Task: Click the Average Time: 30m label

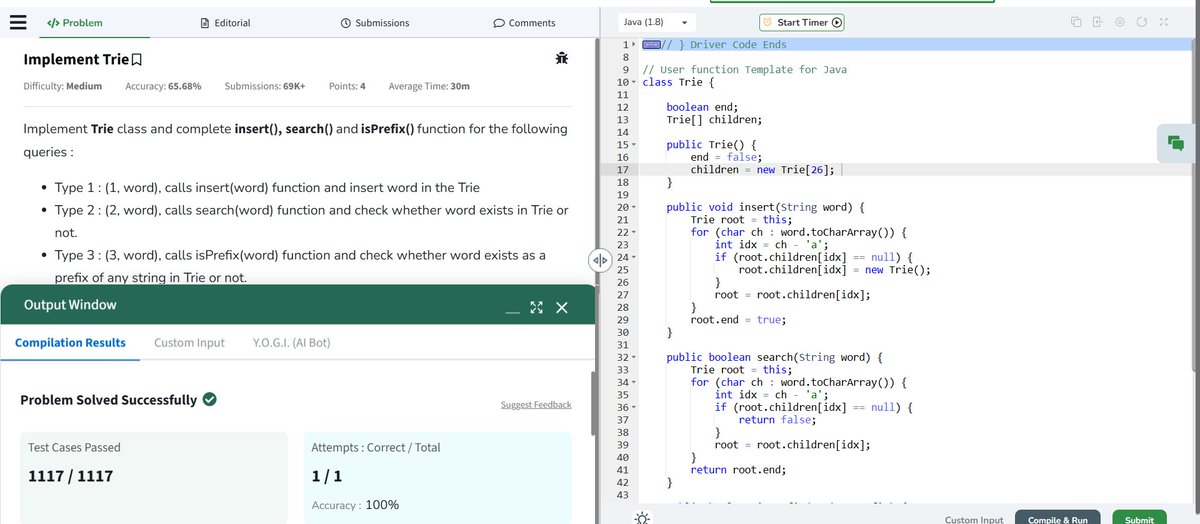Action: [429, 86]
